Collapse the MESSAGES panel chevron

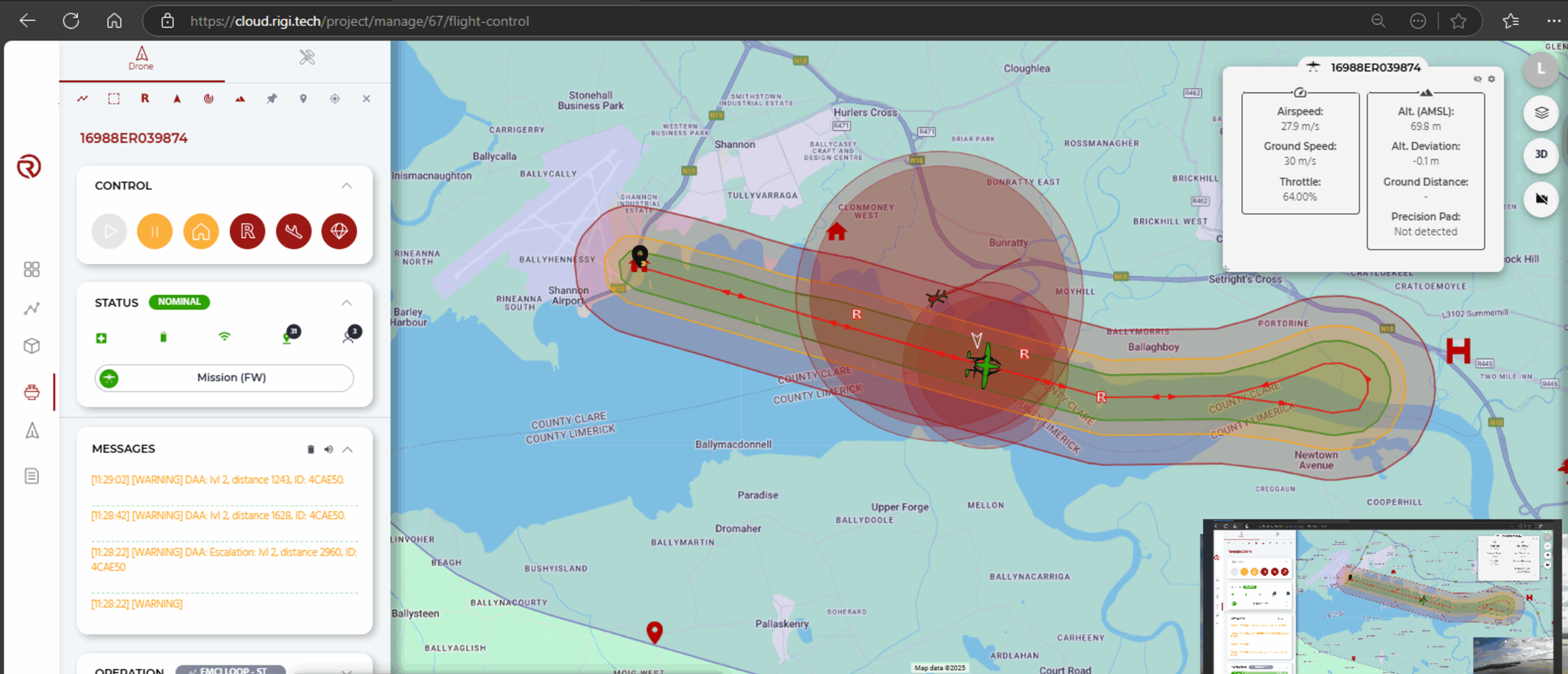click(348, 449)
